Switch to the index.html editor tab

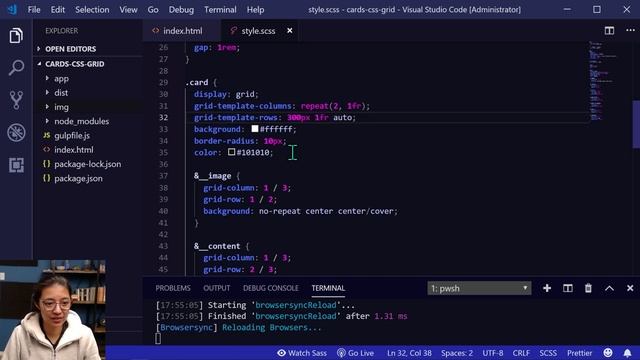click(181, 31)
